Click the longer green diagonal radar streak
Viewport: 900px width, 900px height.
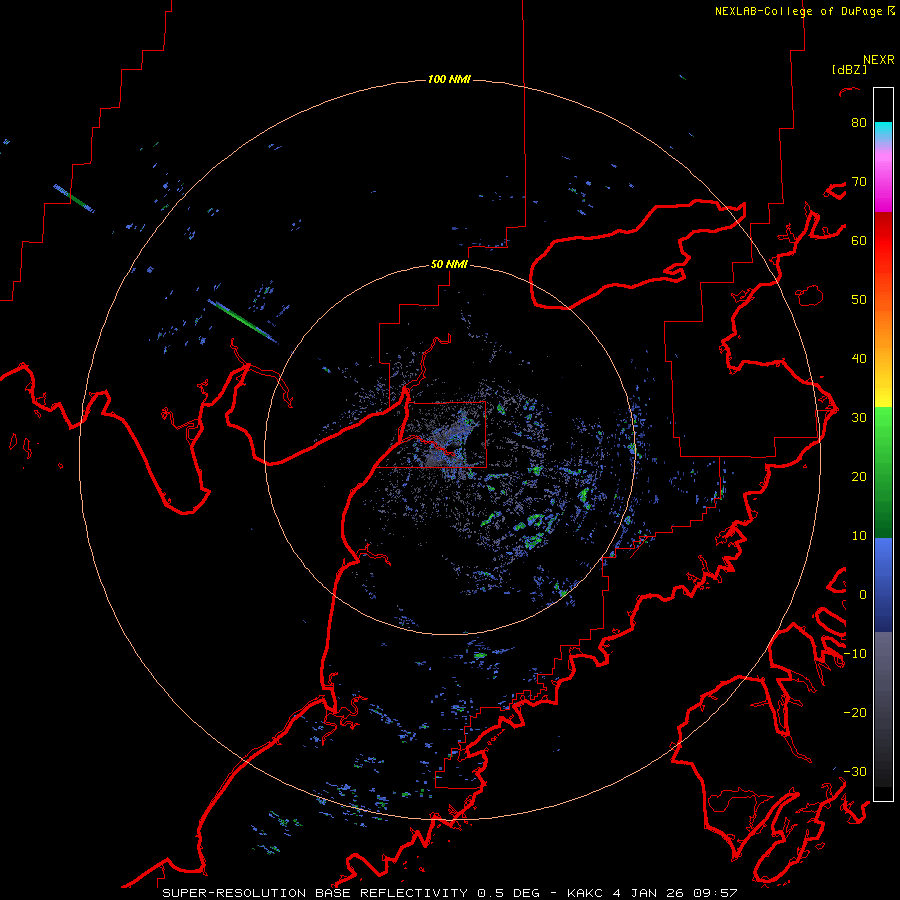(243, 321)
